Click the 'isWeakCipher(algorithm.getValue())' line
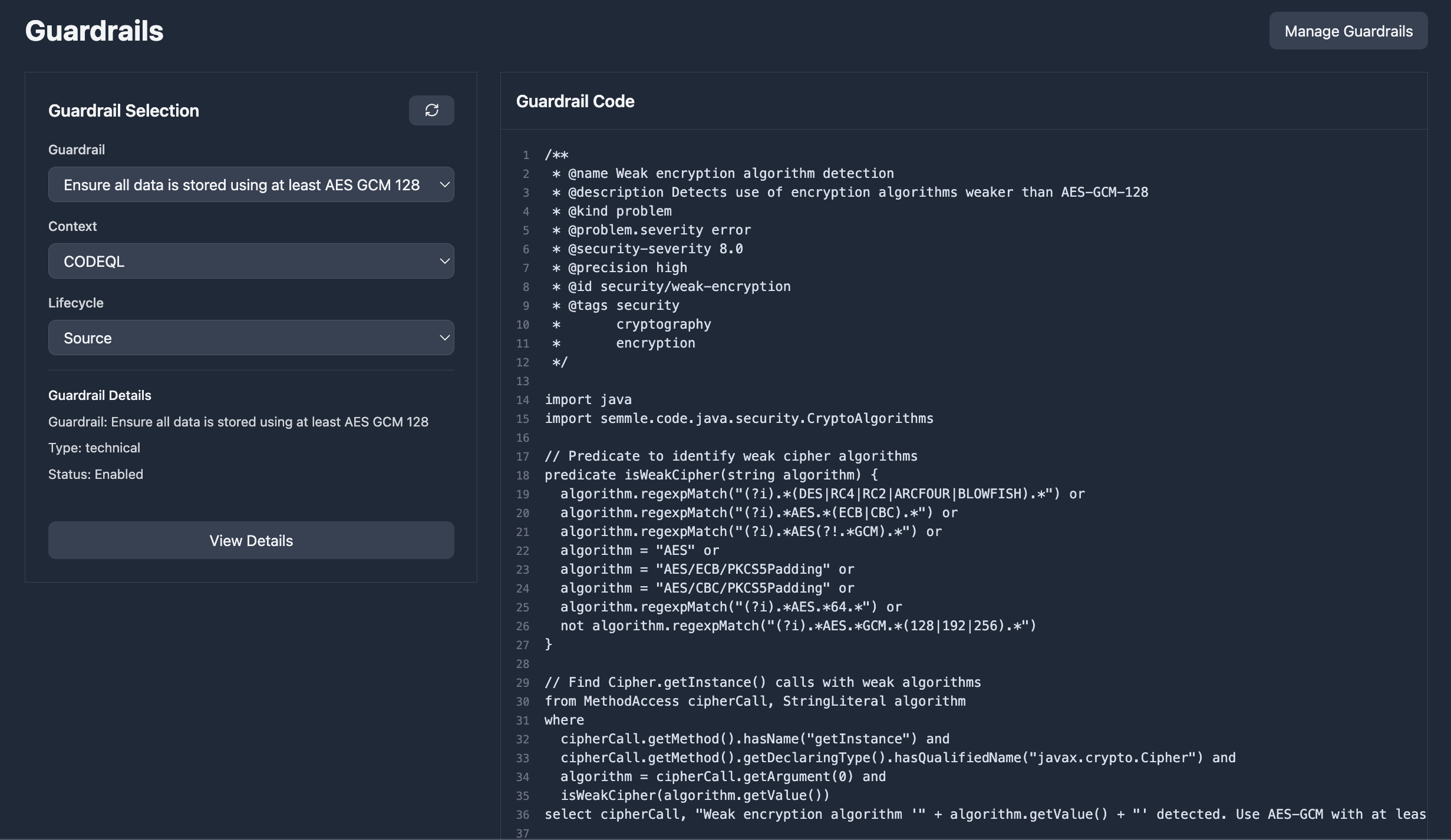The width and height of the screenshot is (1451, 840). [x=695, y=795]
